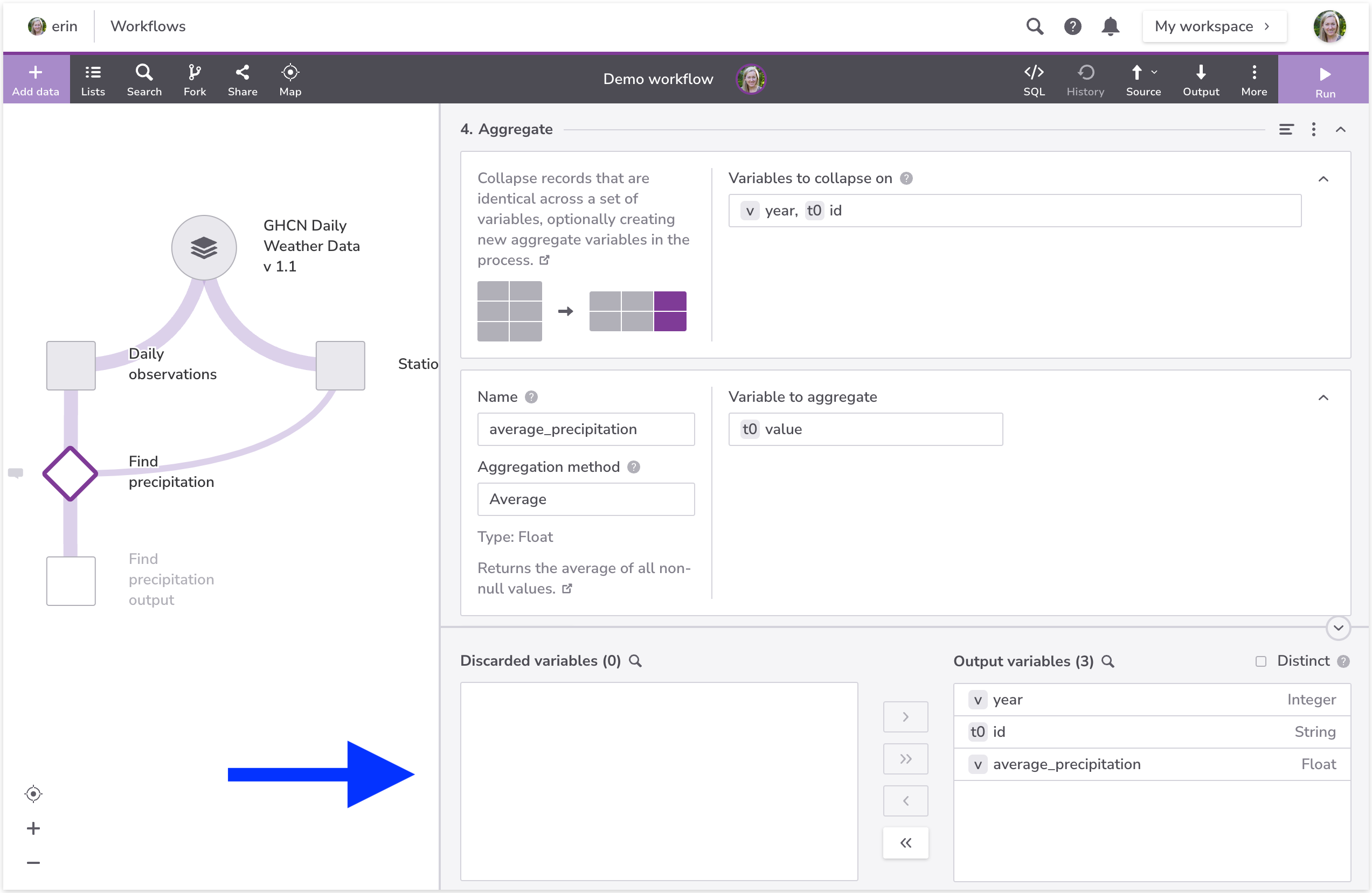Recenter the workflow map view
The width and height of the screenshot is (1372, 893).
(33, 794)
